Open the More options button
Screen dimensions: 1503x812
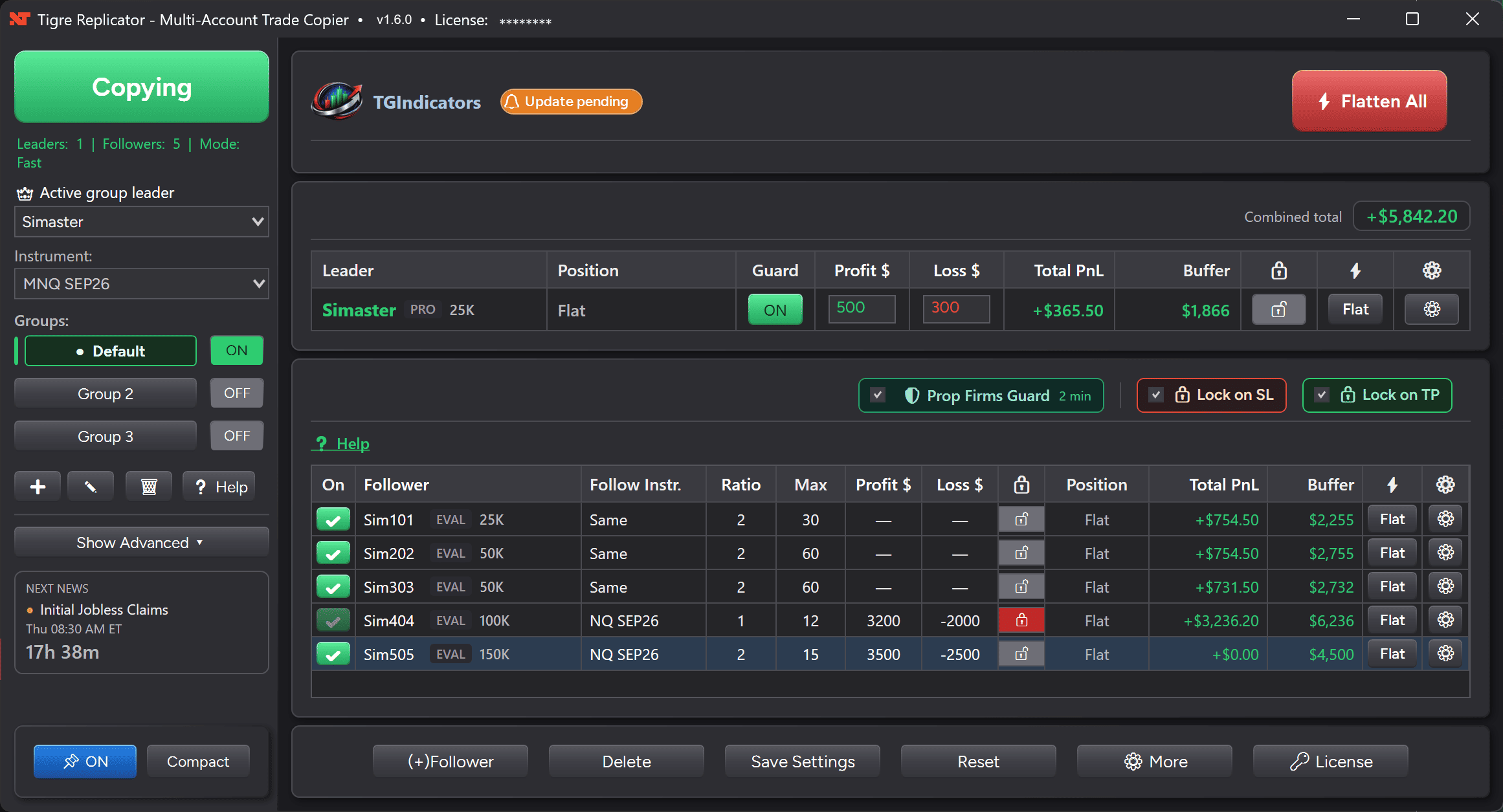pos(1155,762)
